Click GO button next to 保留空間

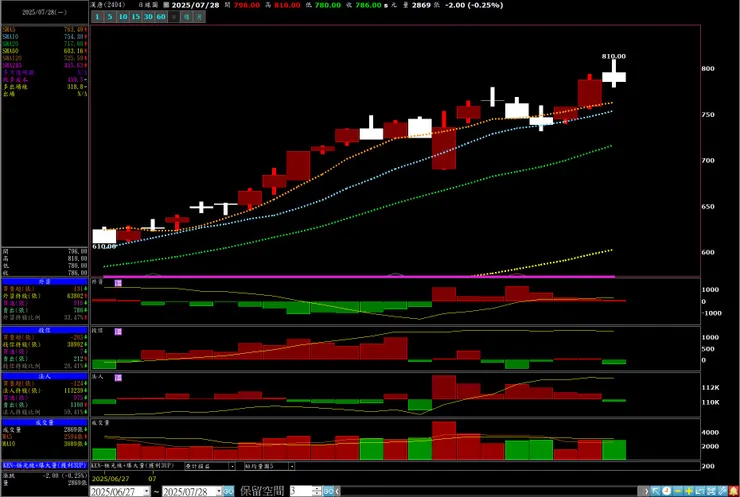click(328, 491)
